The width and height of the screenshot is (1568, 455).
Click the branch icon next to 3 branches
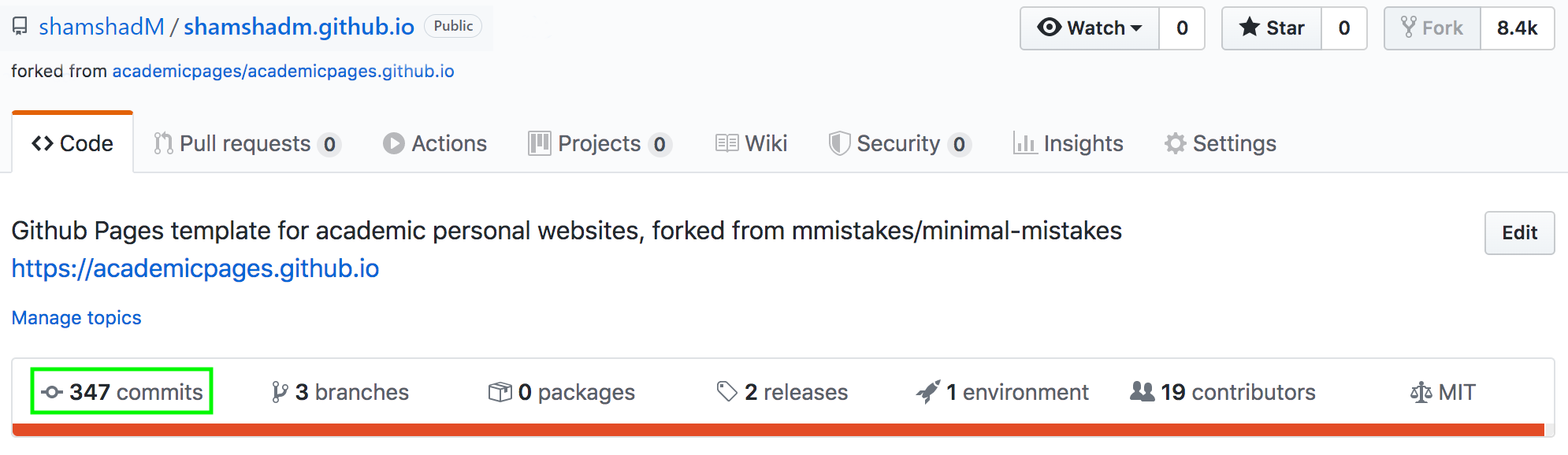point(280,392)
